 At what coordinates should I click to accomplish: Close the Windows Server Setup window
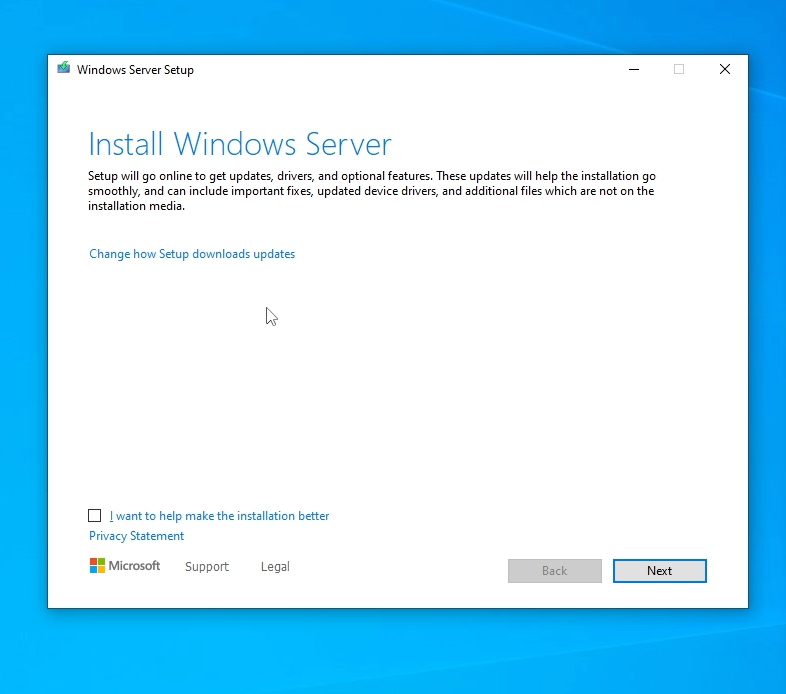[725, 69]
